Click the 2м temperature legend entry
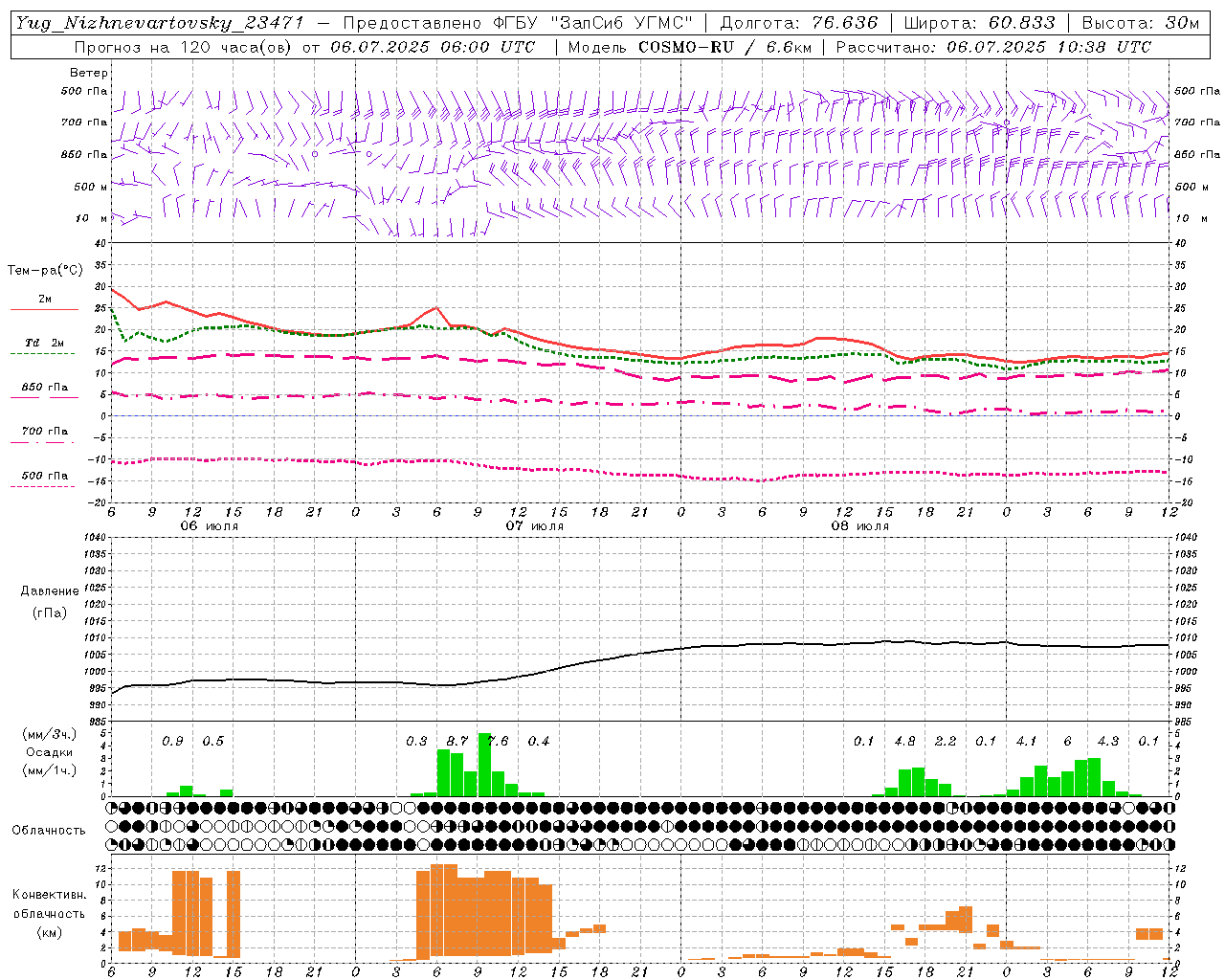The image size is (1225, 980). click(45, 300)
